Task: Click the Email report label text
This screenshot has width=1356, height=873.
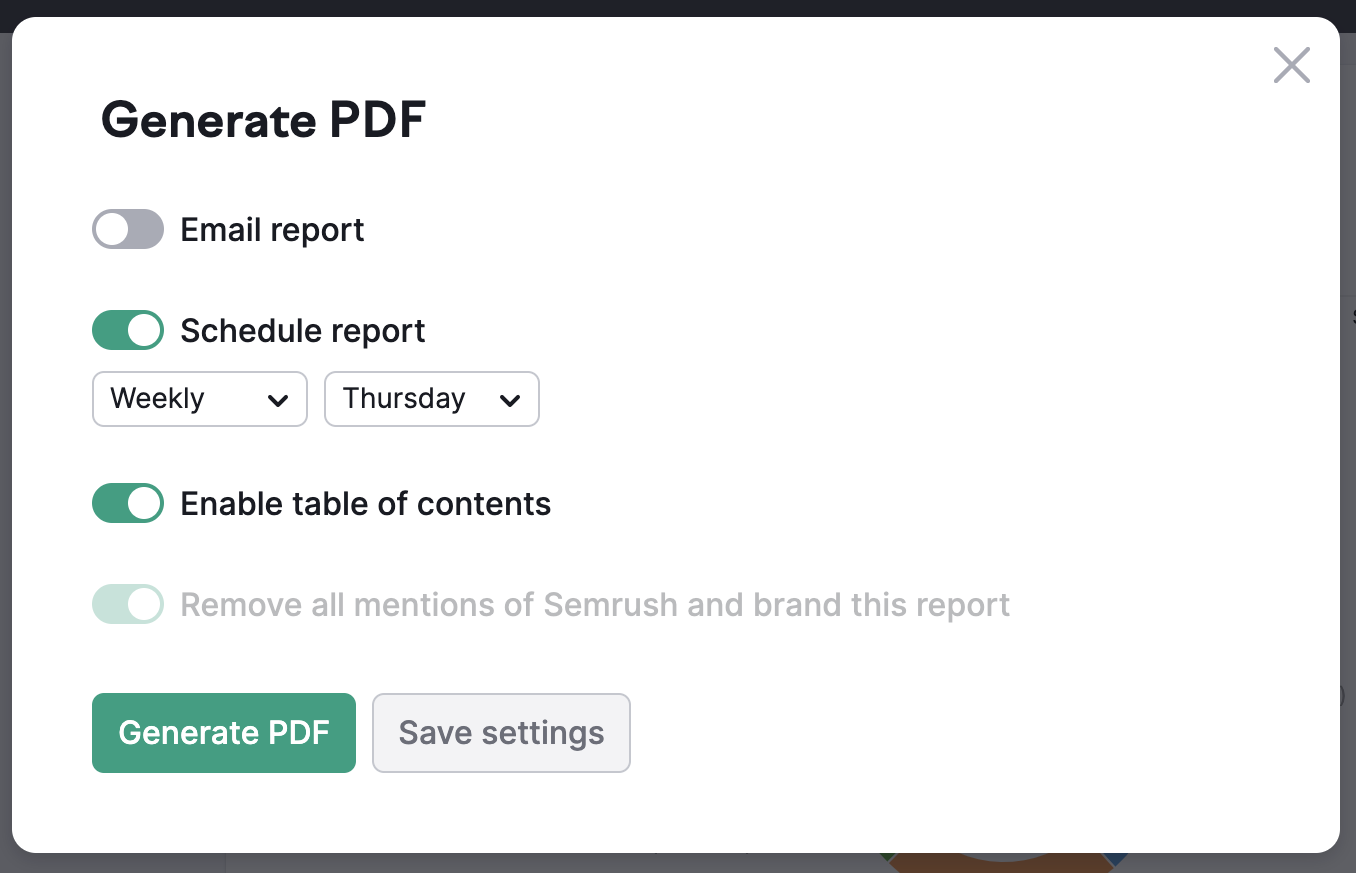Action: (x=271, y=229)
